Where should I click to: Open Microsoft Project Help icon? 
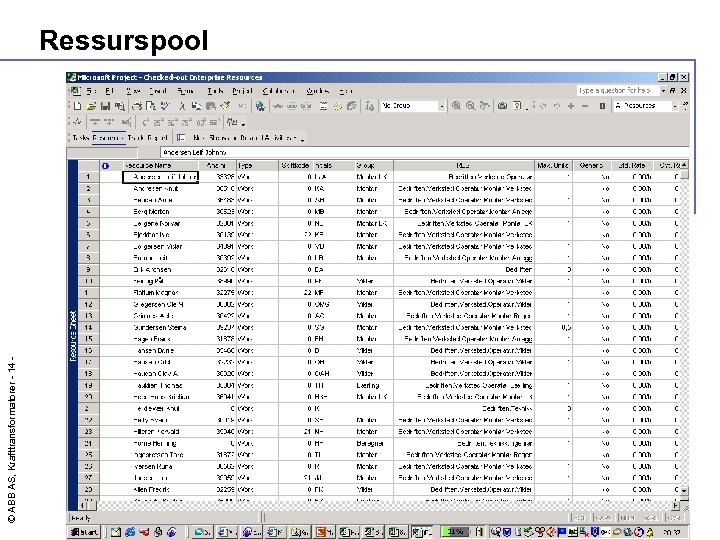click(517, 106)
